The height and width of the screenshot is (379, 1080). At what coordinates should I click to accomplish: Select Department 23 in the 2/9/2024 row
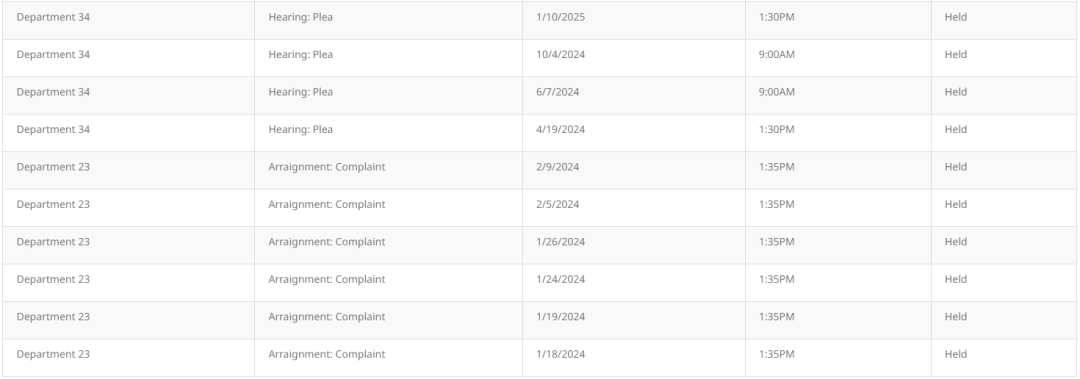click(x=53, y=167)
